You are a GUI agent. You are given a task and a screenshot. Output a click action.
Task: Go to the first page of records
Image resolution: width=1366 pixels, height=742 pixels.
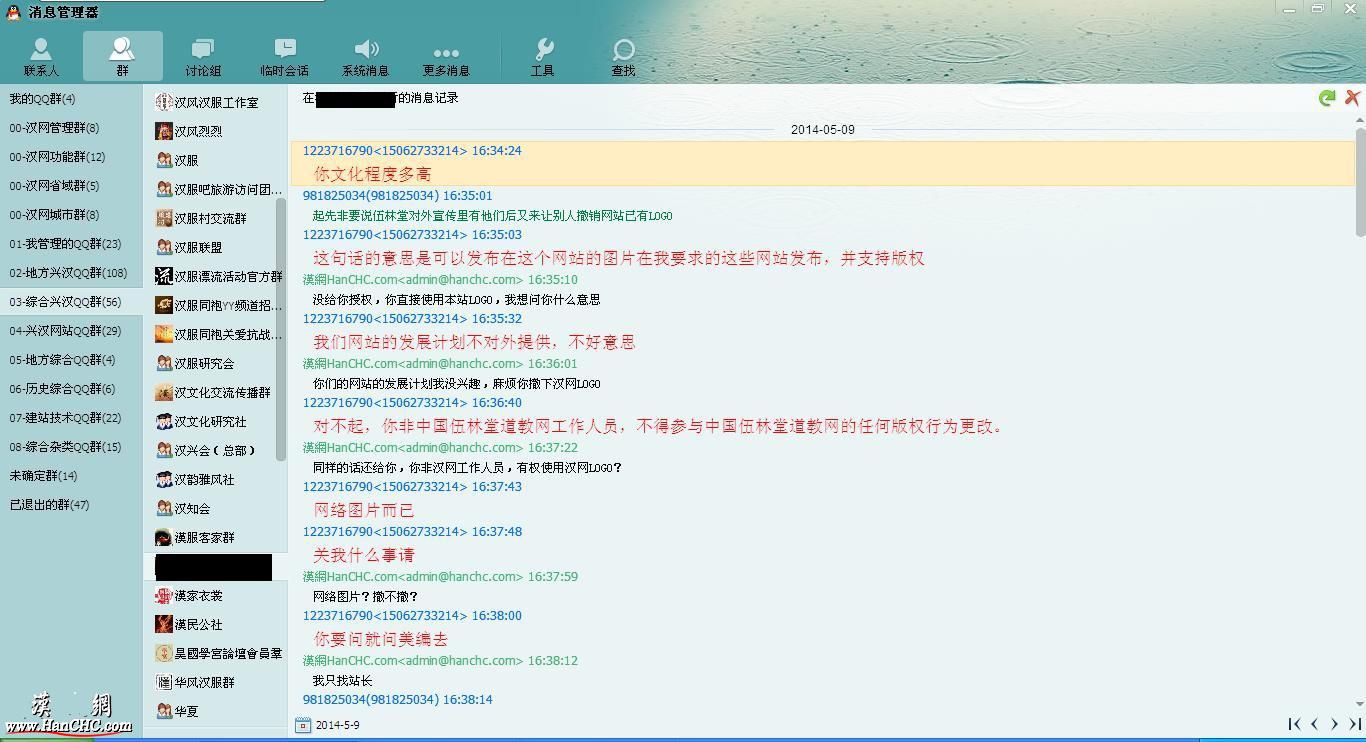pyautogui.click(x=1294, y=724)
